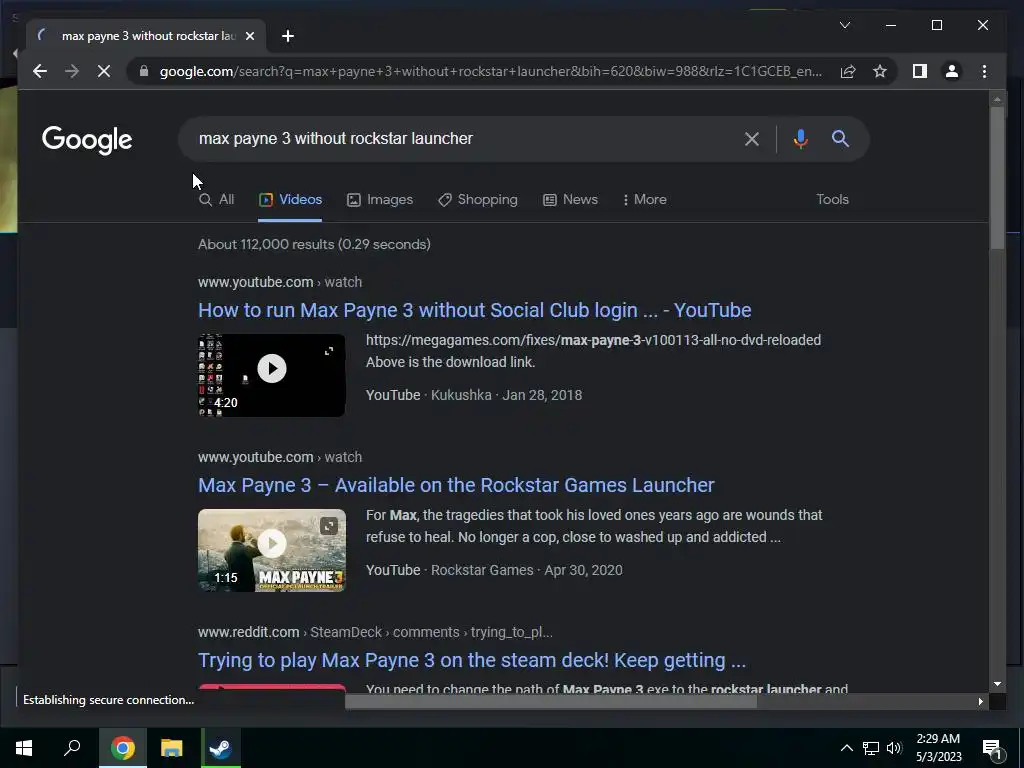Switch to the All results tab
Image resolution: width=1024 pixels, height=768 pixels.
coord(216,200)
